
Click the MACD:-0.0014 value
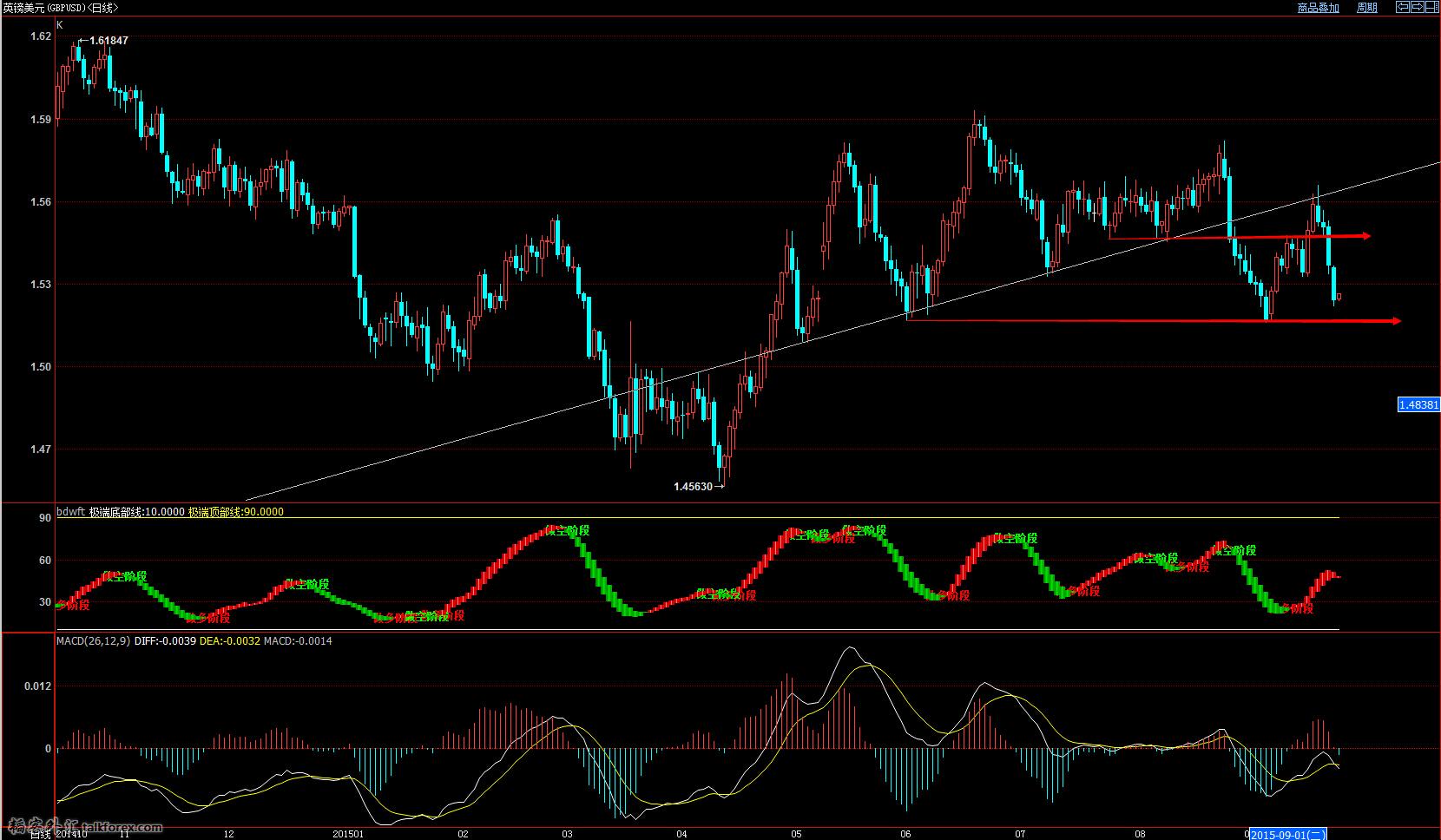point(298,641)
